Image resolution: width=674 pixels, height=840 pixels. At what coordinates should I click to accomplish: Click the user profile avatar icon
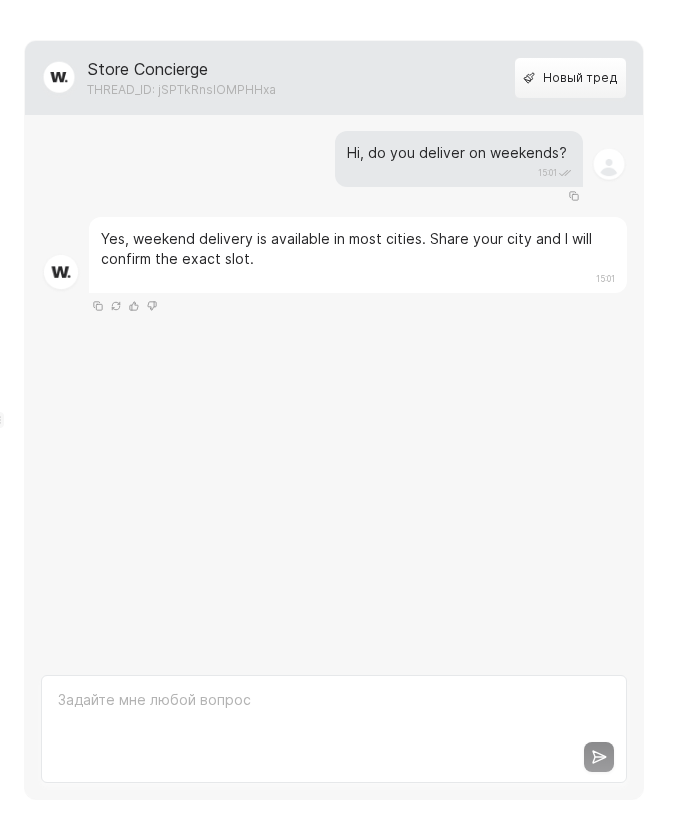pyautogui.click(x=609, y=164)
